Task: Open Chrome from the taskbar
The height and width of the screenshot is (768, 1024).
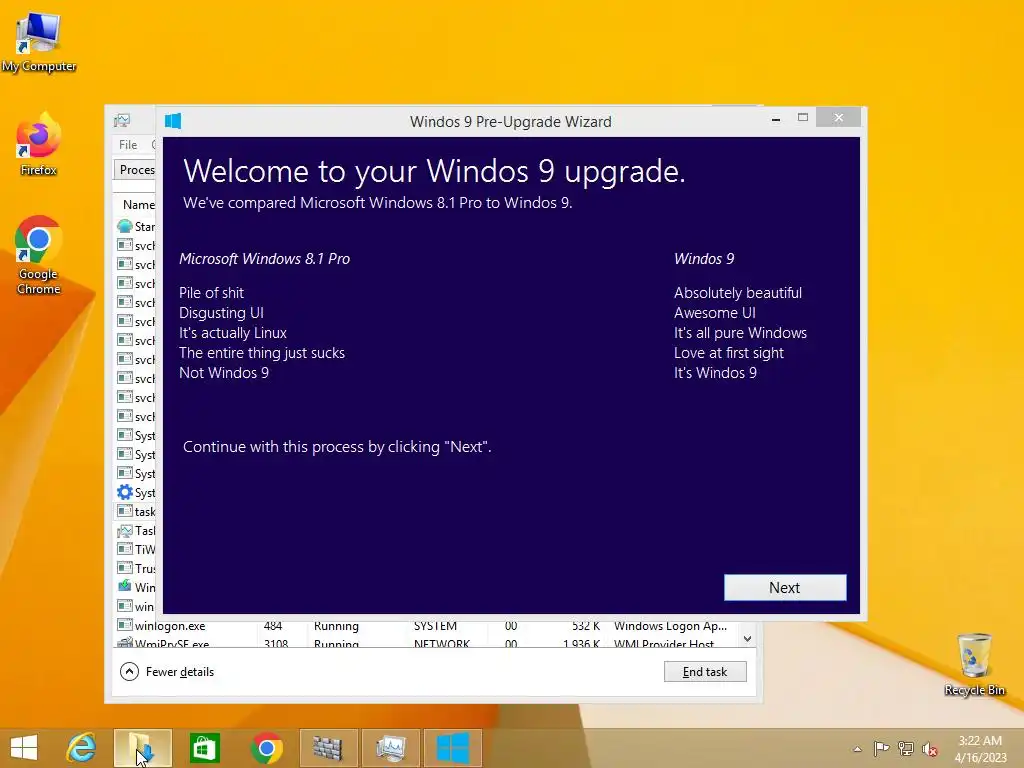Action: pyautogui.click(x=266, y=748)
